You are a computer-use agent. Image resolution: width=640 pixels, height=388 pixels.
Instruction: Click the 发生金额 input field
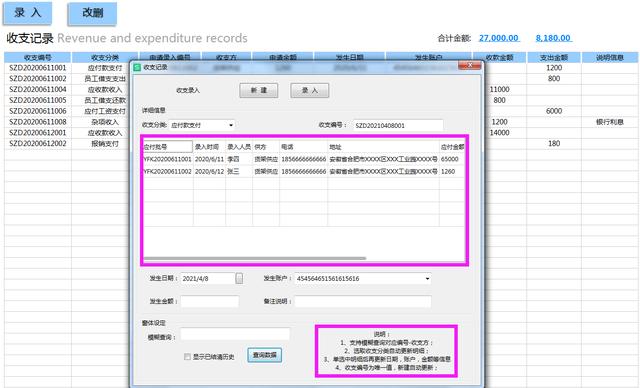click(x=210, y=302)
